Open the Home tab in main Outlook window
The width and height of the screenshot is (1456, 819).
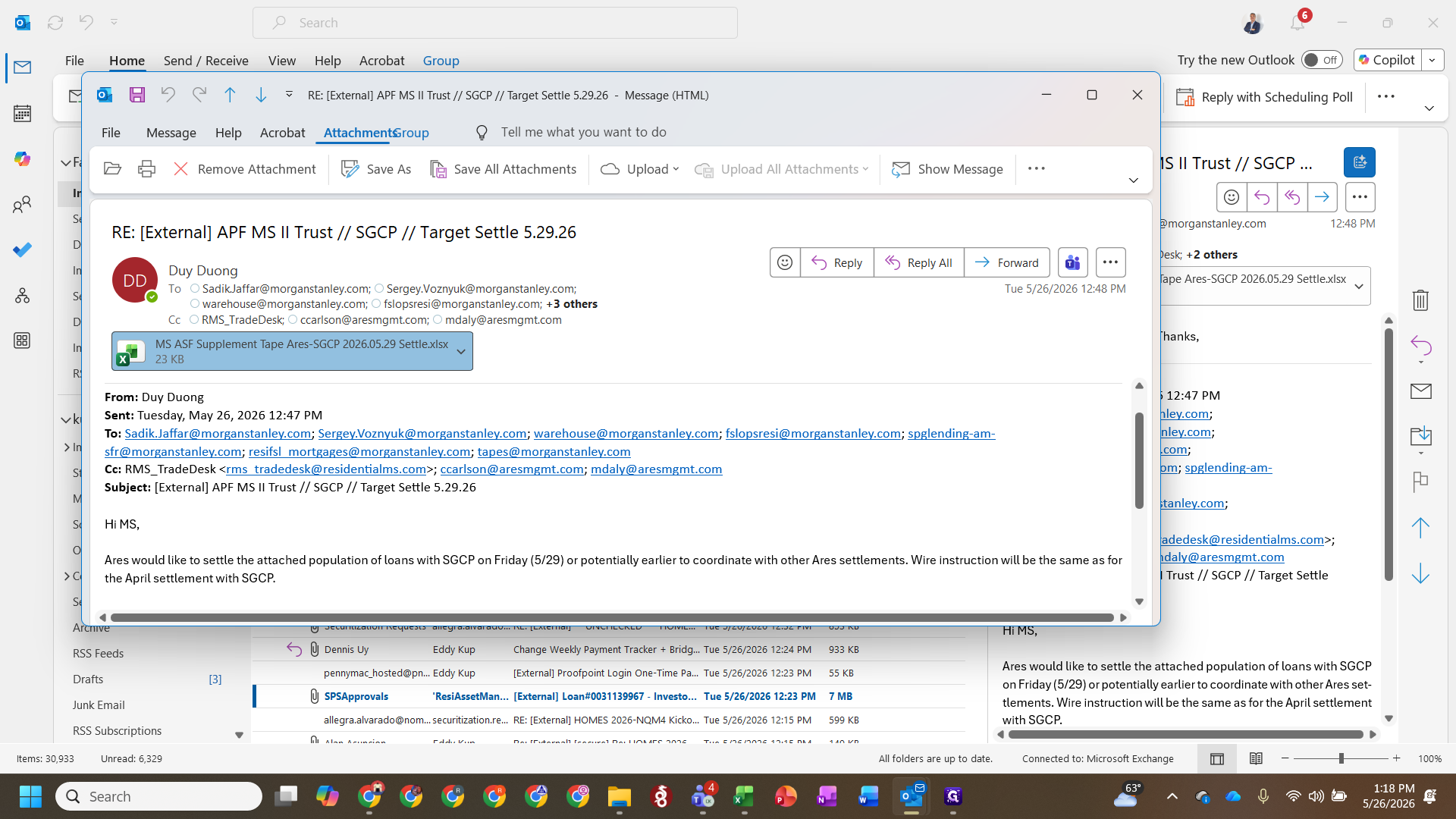127,61
